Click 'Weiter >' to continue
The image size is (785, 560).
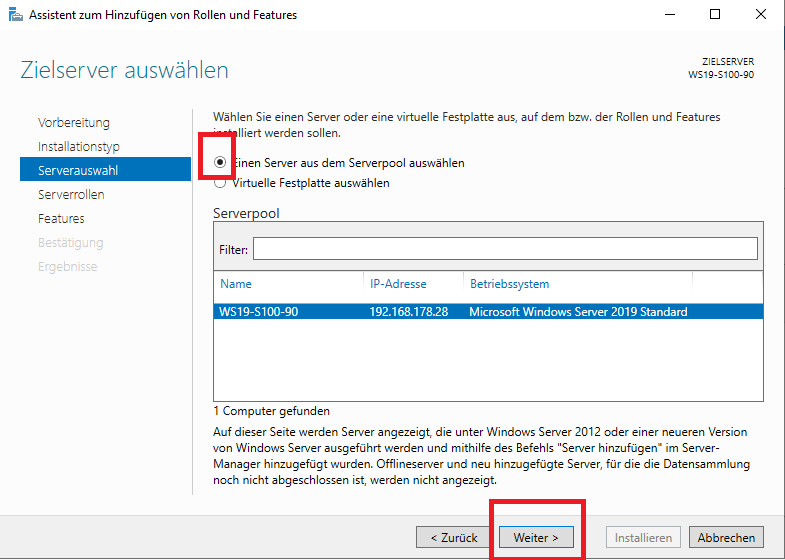[536, 537]
